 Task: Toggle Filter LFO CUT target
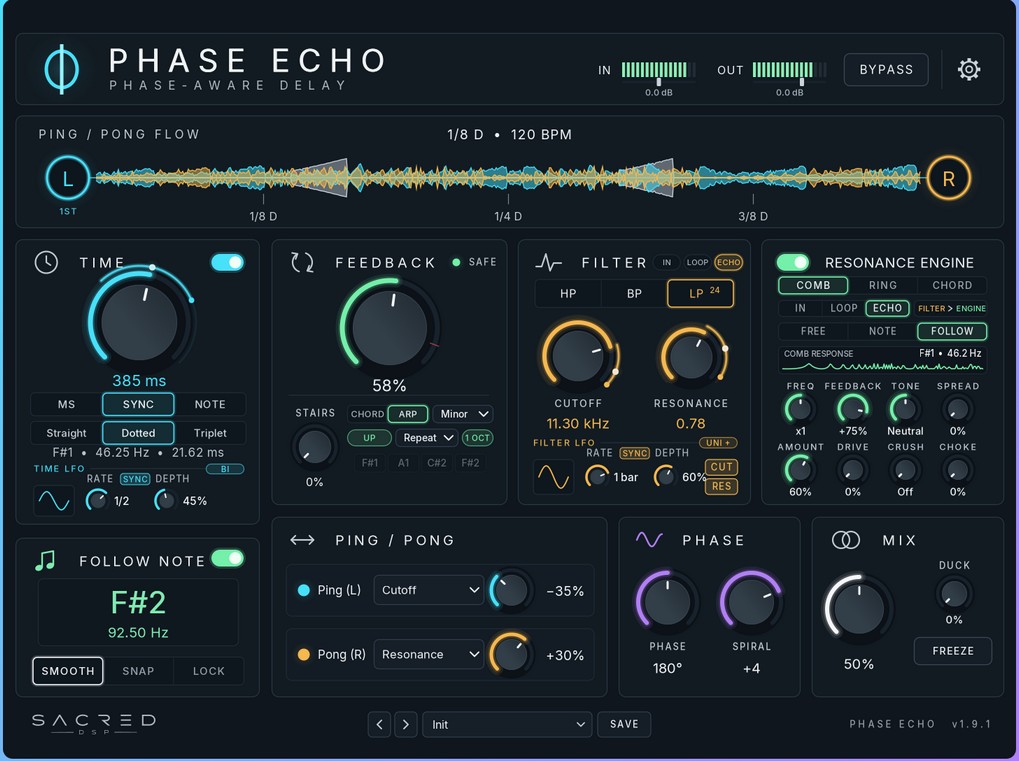[x=721, y=467]
